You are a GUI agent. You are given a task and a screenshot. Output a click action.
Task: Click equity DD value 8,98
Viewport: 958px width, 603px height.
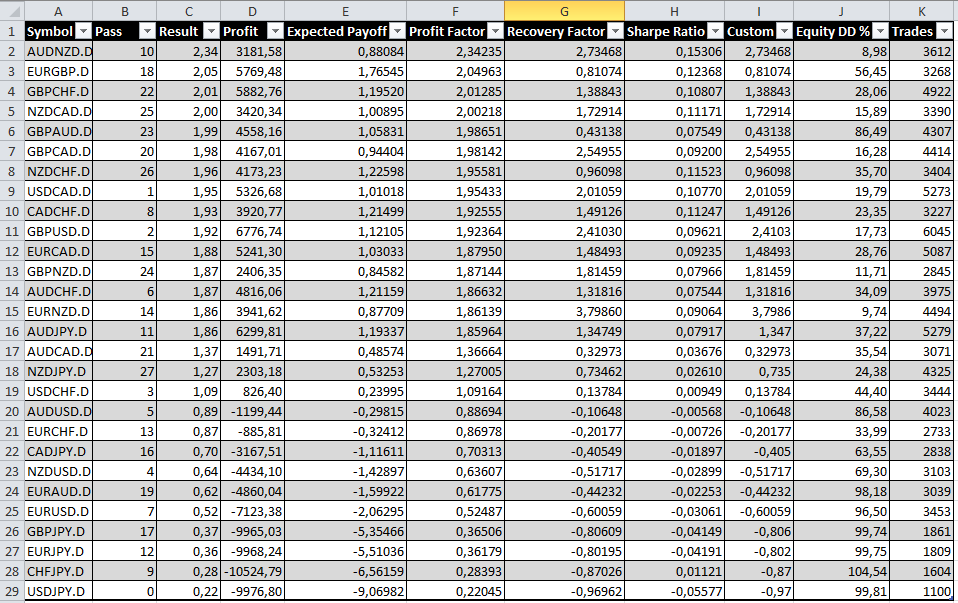click(841, 51)
